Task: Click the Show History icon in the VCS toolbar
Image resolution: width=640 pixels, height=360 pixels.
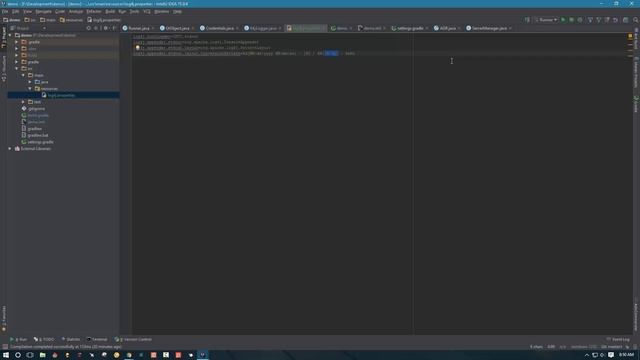Action: [607, 20]
